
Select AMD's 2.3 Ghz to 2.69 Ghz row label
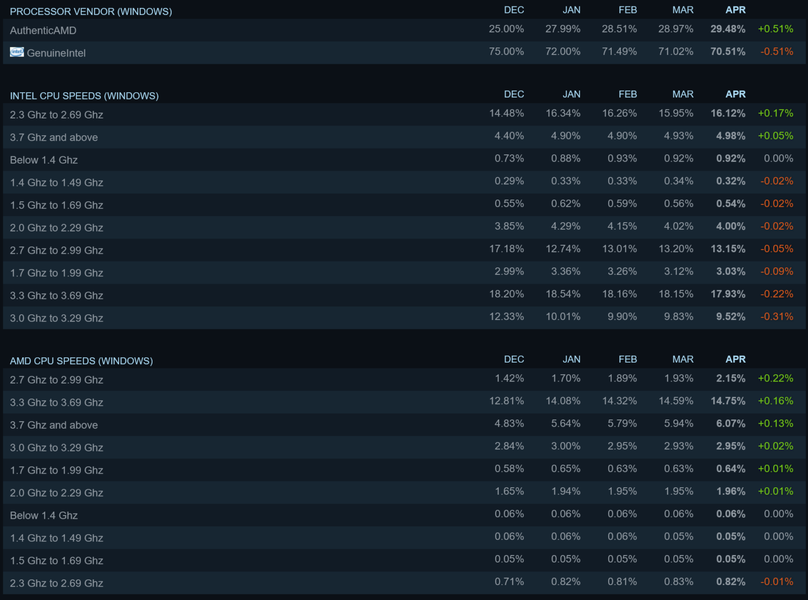56,583
